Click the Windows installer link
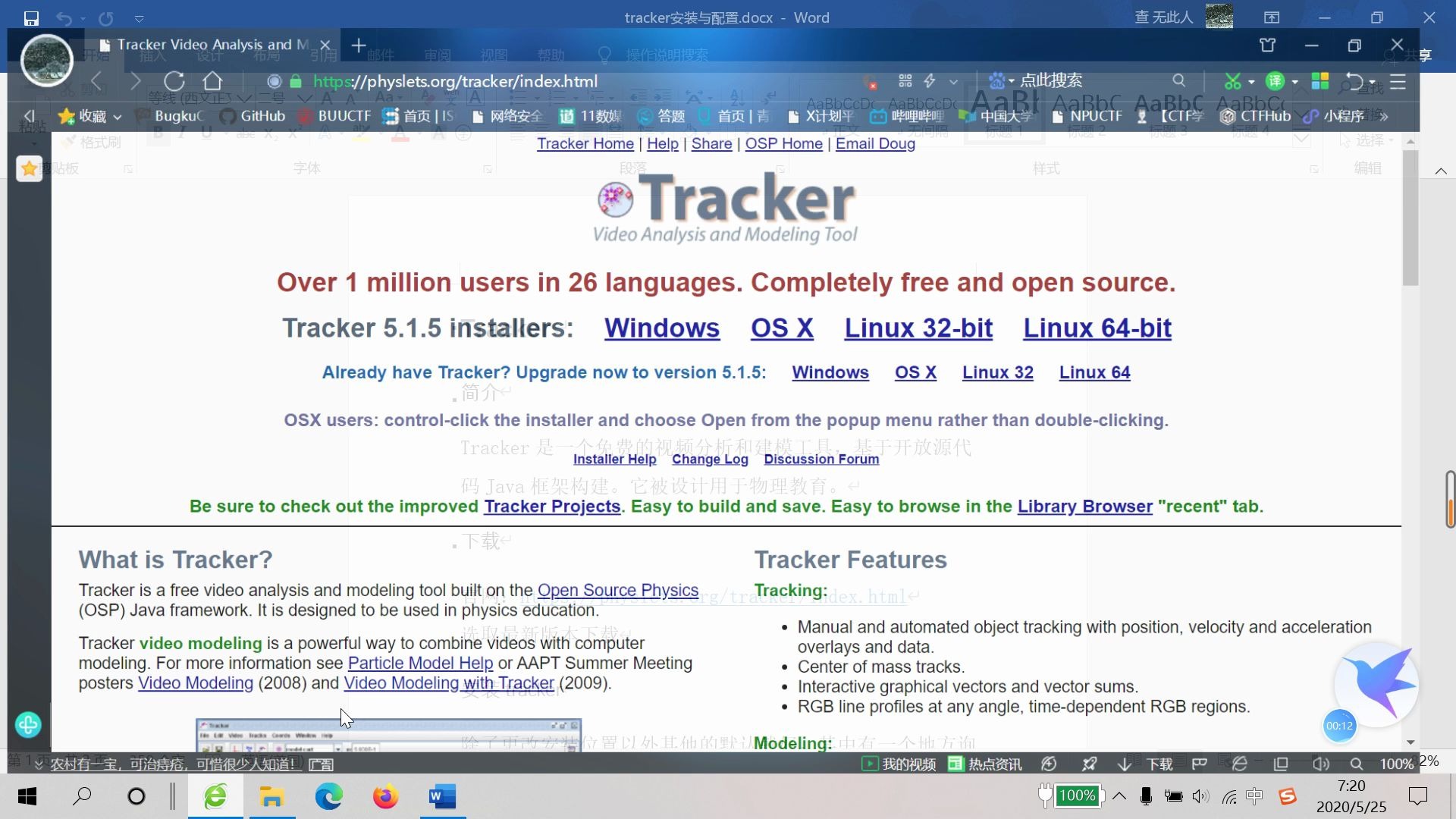 tap(661, 328)
